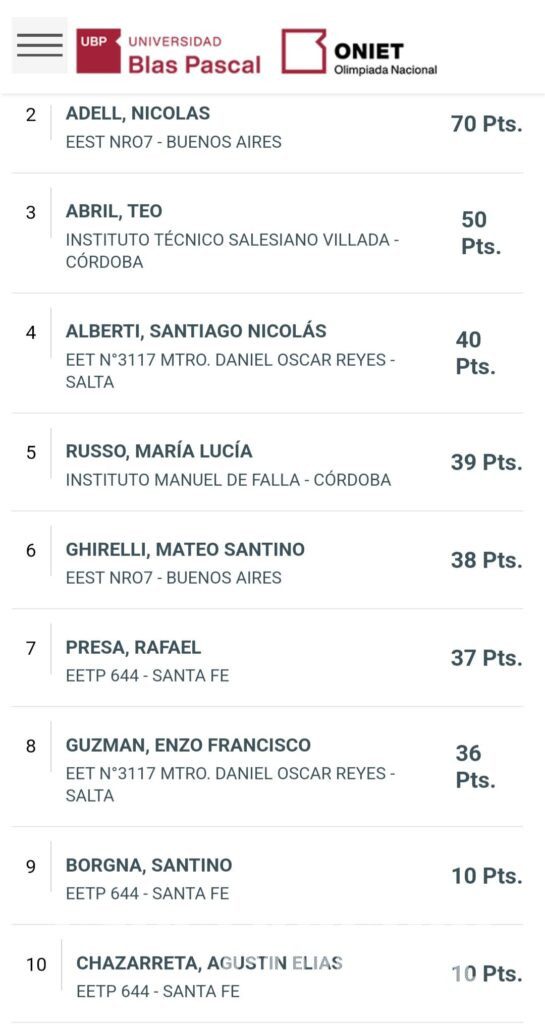This screenshot has height=1024, width=545.
Task: Click the 50 Pts. score
Action: point(481,233)
